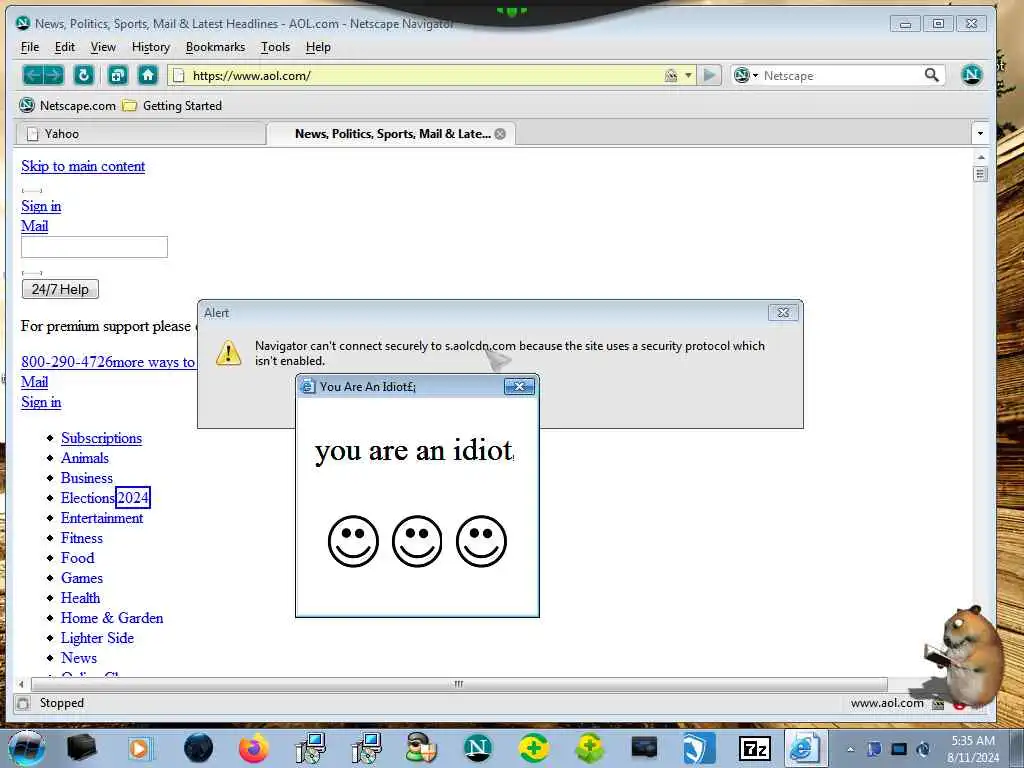Click the search magnifier icon
Image resolution: width=1024 pixels, height=768 pixels.
click(932, 76)
